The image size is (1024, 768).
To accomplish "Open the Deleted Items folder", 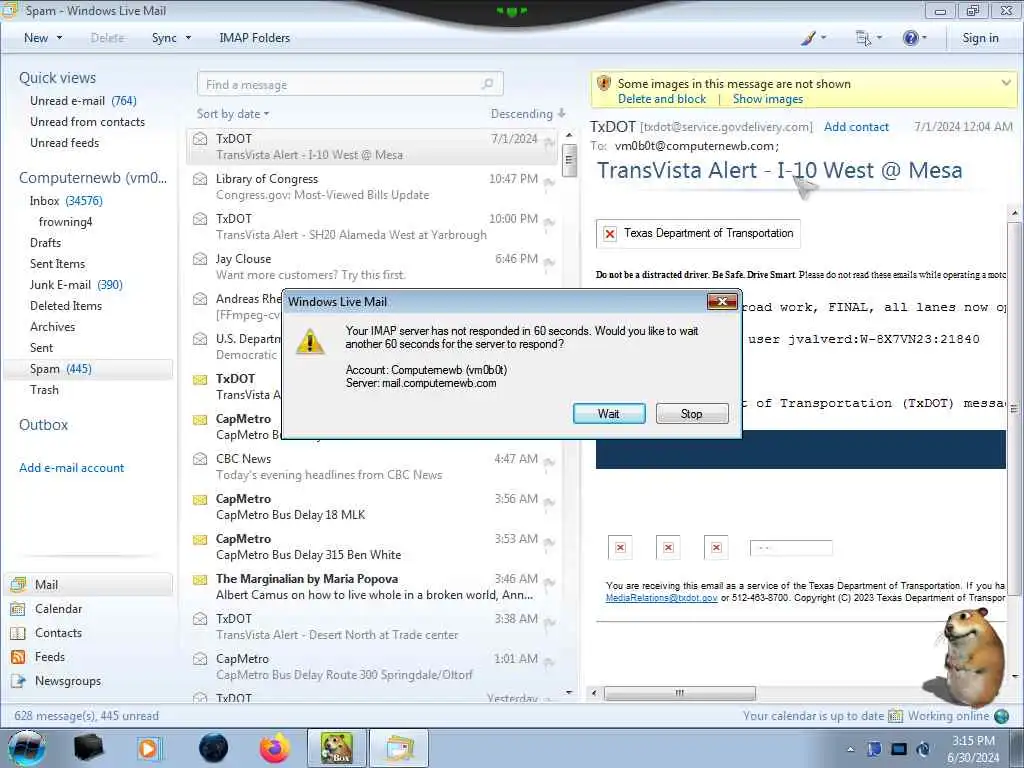I will (66, 305).
